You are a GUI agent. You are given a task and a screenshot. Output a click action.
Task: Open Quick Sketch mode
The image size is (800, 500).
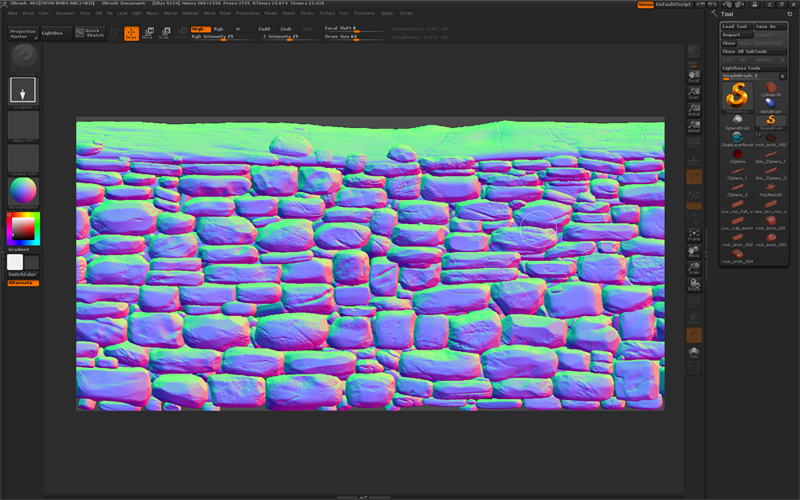click(92, 33)
